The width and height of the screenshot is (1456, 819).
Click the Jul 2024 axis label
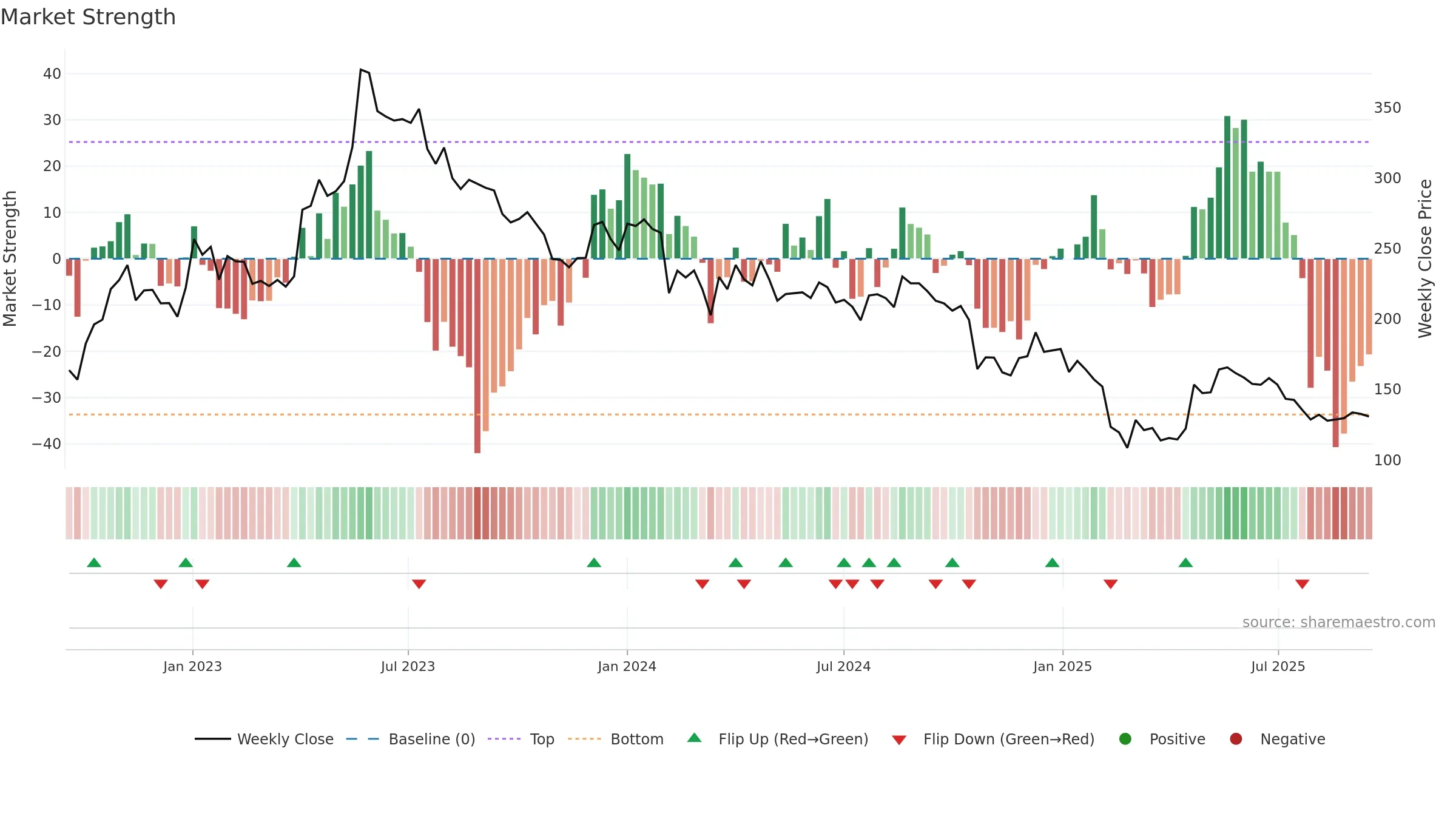843,666
